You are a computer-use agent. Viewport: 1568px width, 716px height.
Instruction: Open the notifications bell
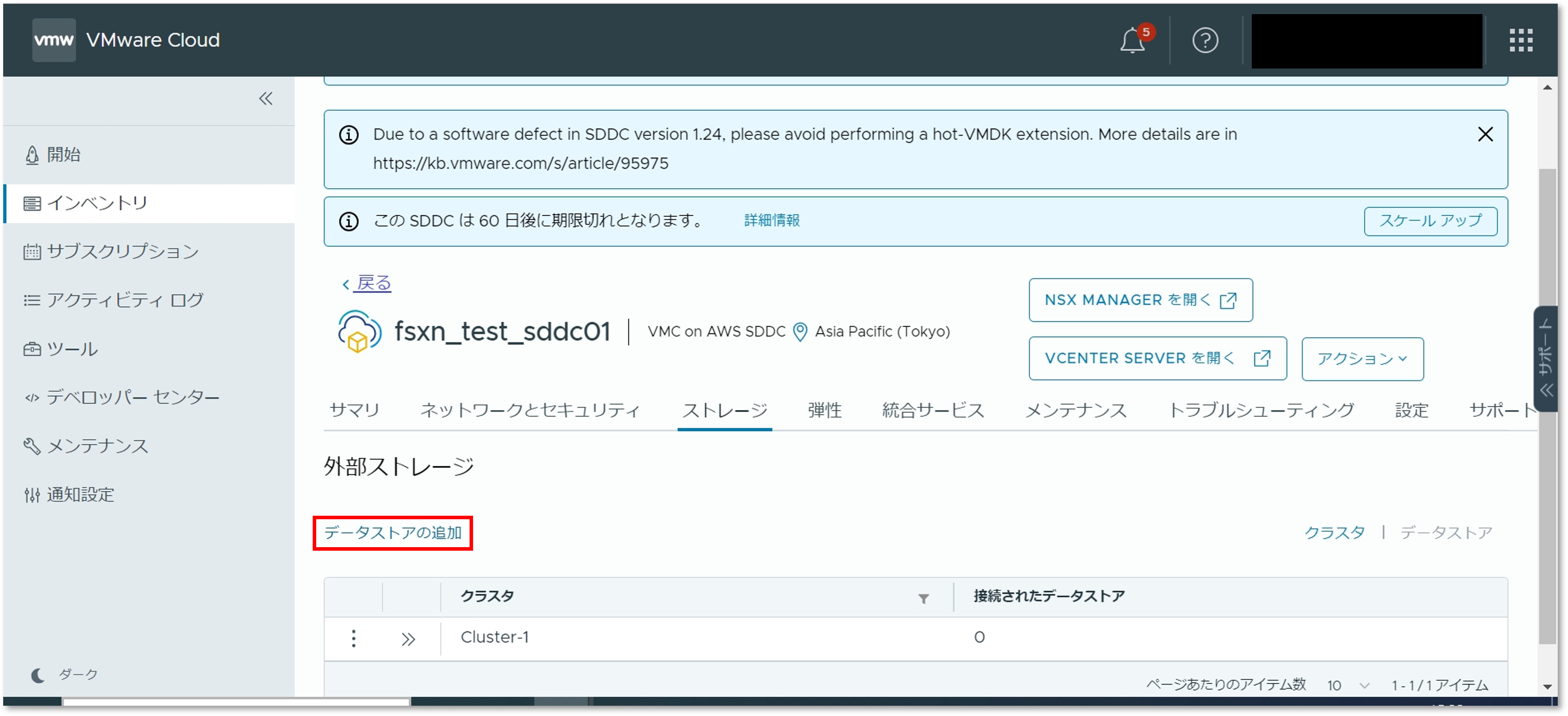point(1133,40)
